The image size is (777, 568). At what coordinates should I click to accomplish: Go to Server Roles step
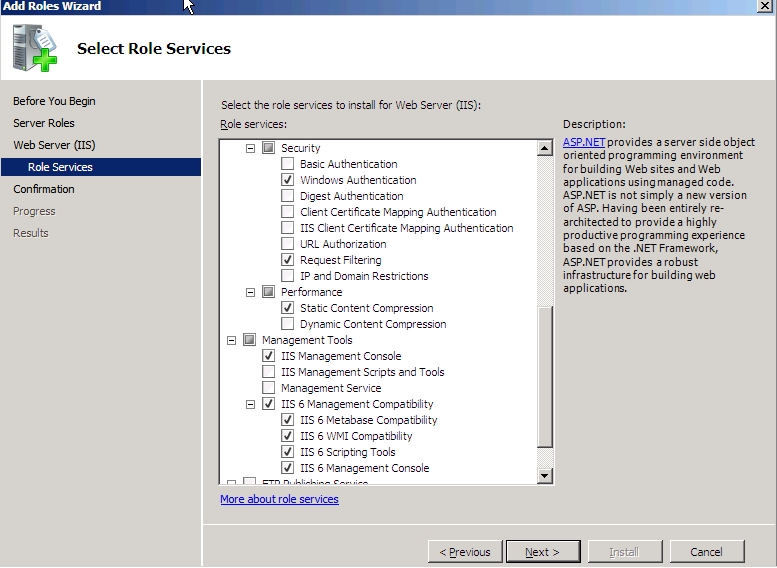tap(44, 123)
